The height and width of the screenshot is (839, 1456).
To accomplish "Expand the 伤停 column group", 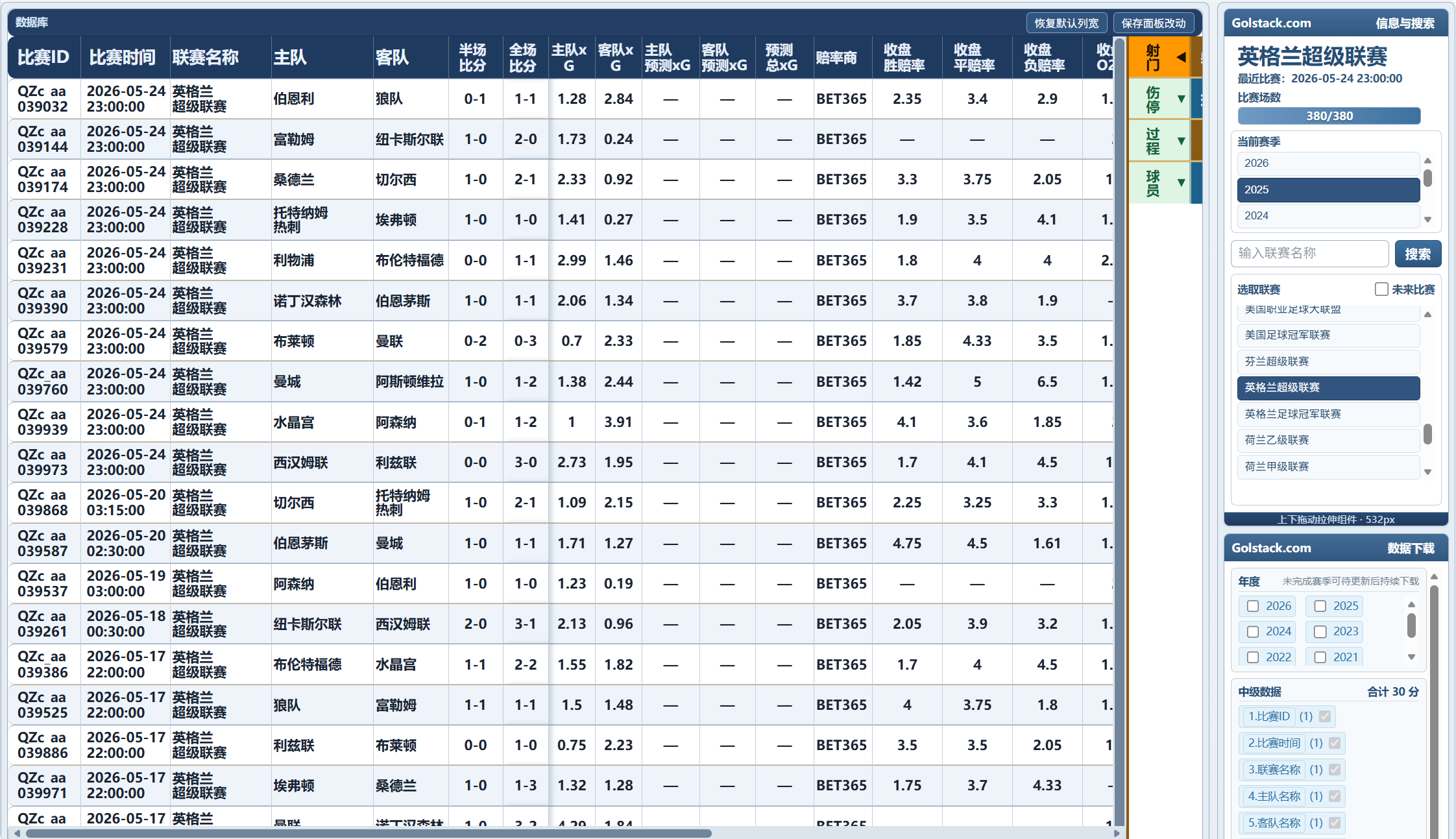I will coord(1181,99).
